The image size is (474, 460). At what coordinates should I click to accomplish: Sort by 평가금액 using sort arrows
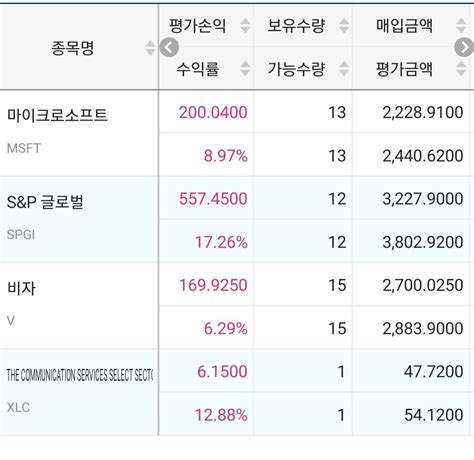tap(461, 69)
